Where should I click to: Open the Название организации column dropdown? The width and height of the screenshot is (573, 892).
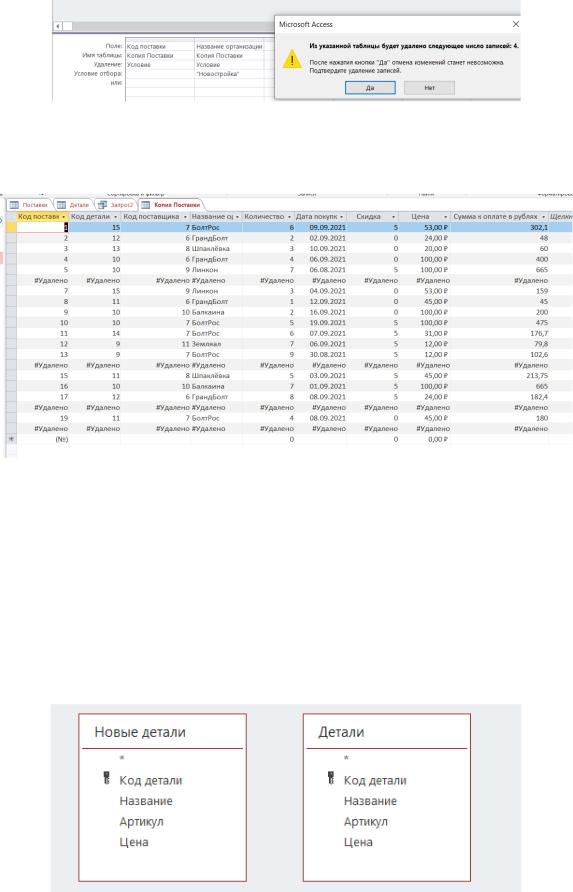click(237, 217)
